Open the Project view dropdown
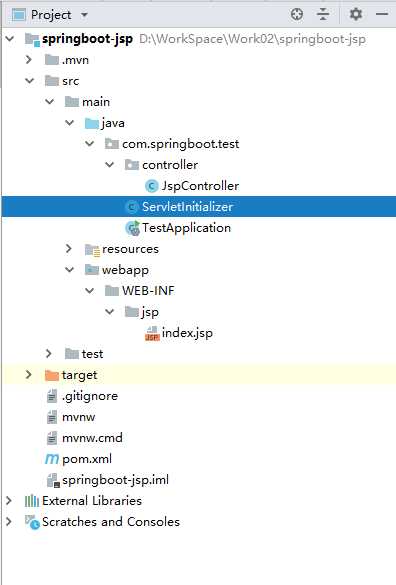The height and width of the screenshot is (585, 396). tap(84, 15)
